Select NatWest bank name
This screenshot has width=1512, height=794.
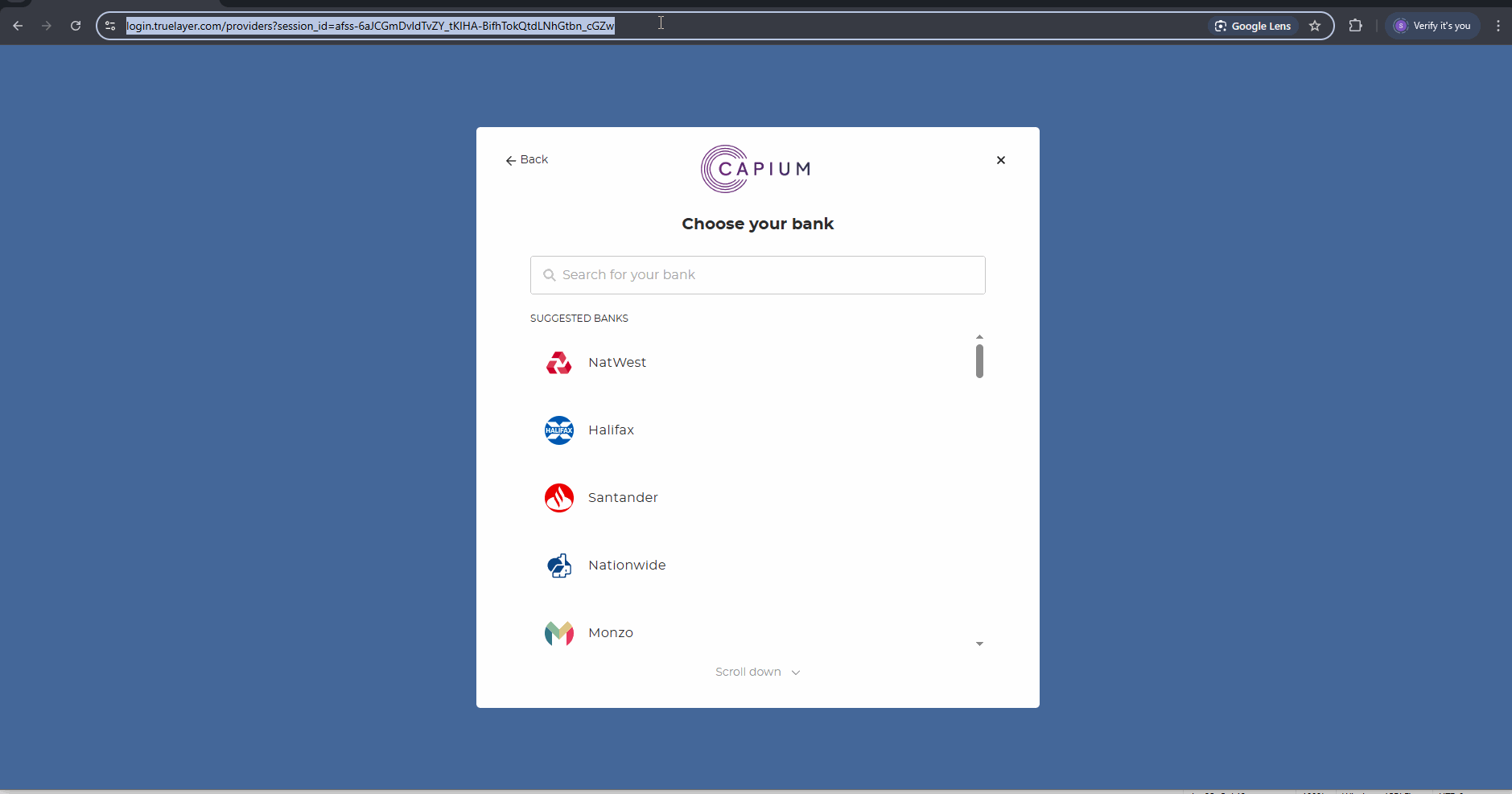[617, 363]
